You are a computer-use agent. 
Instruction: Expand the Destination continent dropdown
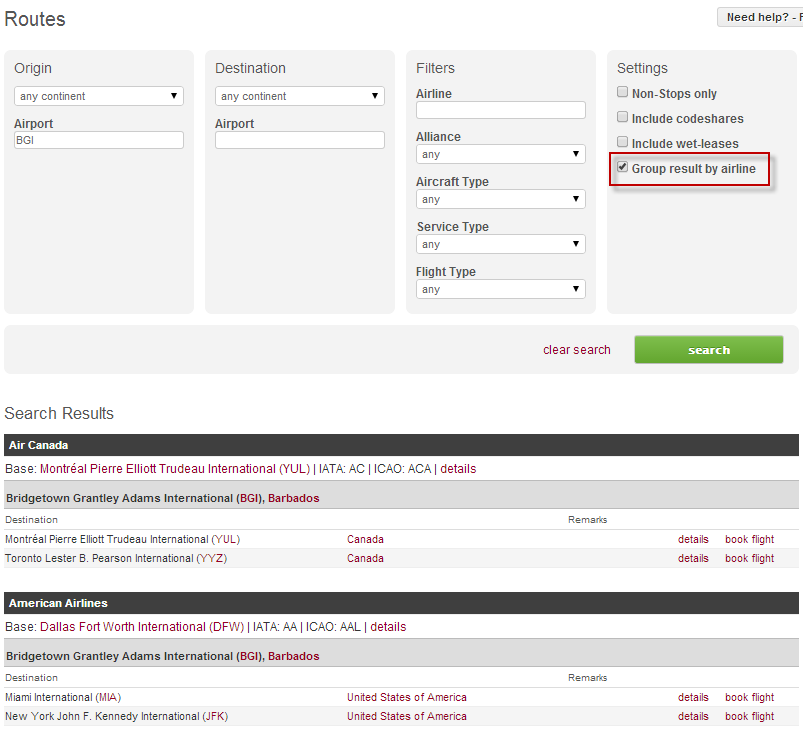[300, 96]
